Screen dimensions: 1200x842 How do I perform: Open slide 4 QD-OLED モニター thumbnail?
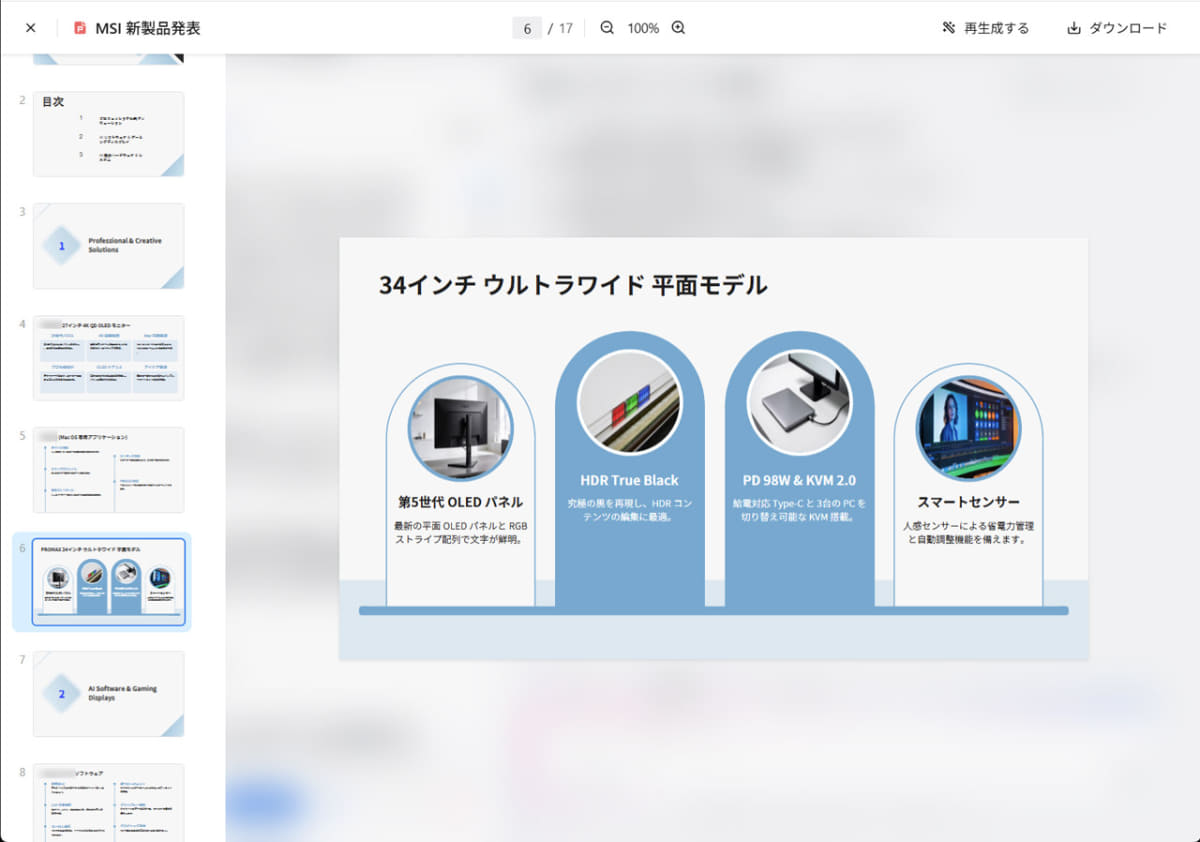click(x=108, y=358)
